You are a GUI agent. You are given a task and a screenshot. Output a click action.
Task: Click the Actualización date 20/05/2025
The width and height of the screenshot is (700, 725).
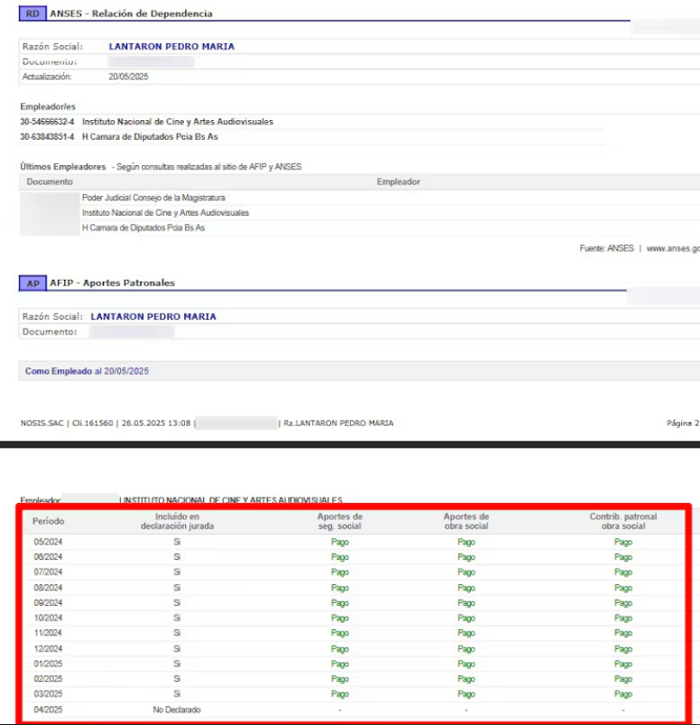(x=129, y=77)
